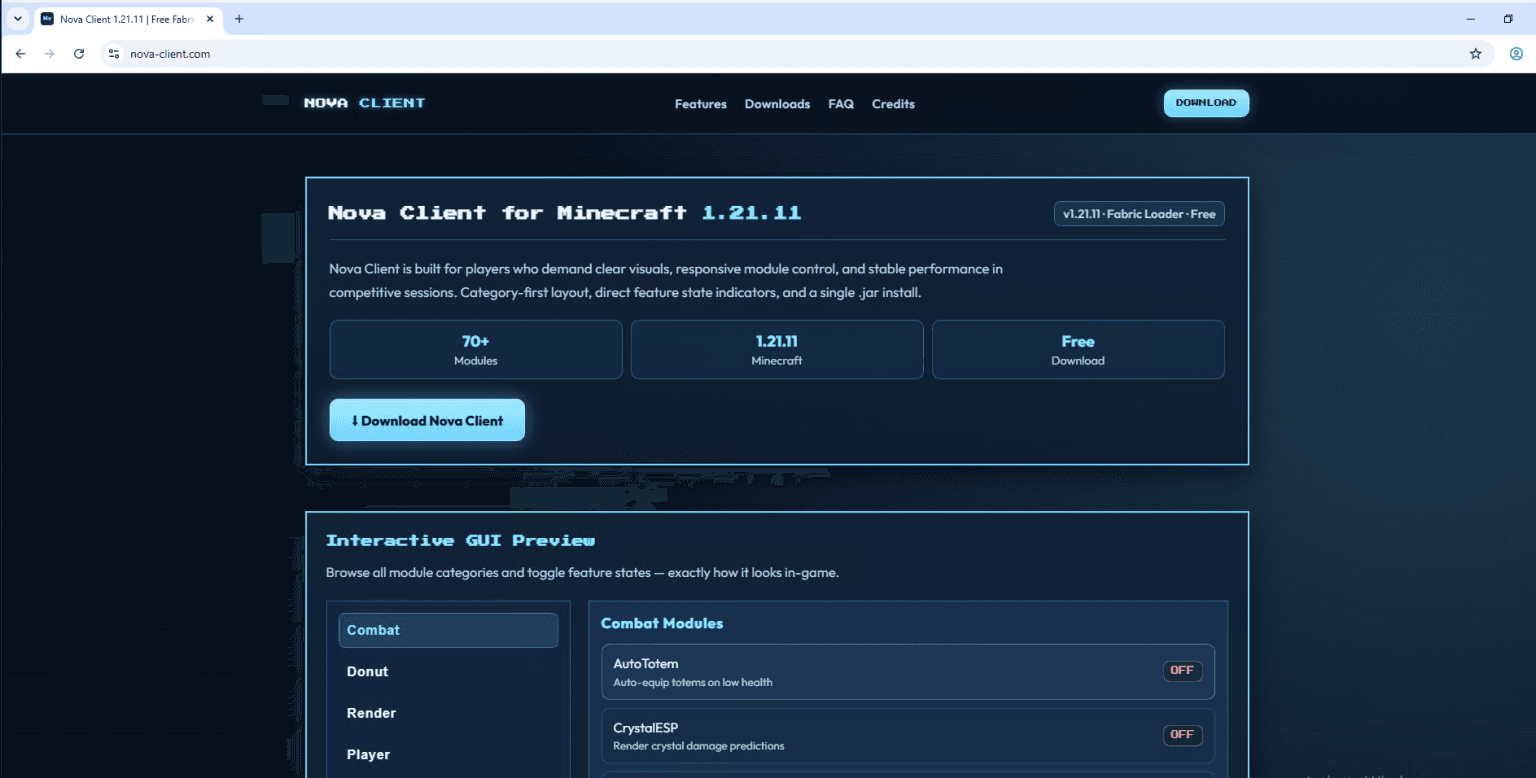Reload the nova-client.com page
The image size is (1536, 778).
coord(79,54)
